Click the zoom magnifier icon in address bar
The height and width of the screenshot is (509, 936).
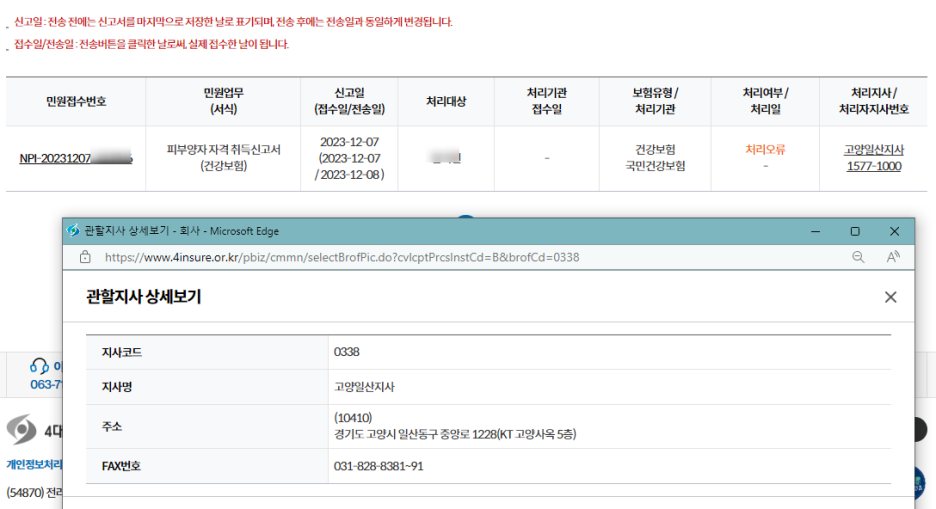coord(858,257)
